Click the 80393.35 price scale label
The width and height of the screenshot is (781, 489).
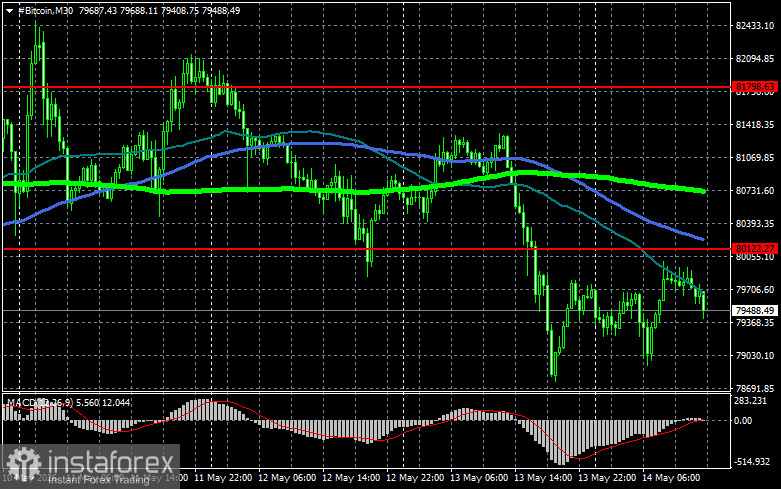point(755,223)
